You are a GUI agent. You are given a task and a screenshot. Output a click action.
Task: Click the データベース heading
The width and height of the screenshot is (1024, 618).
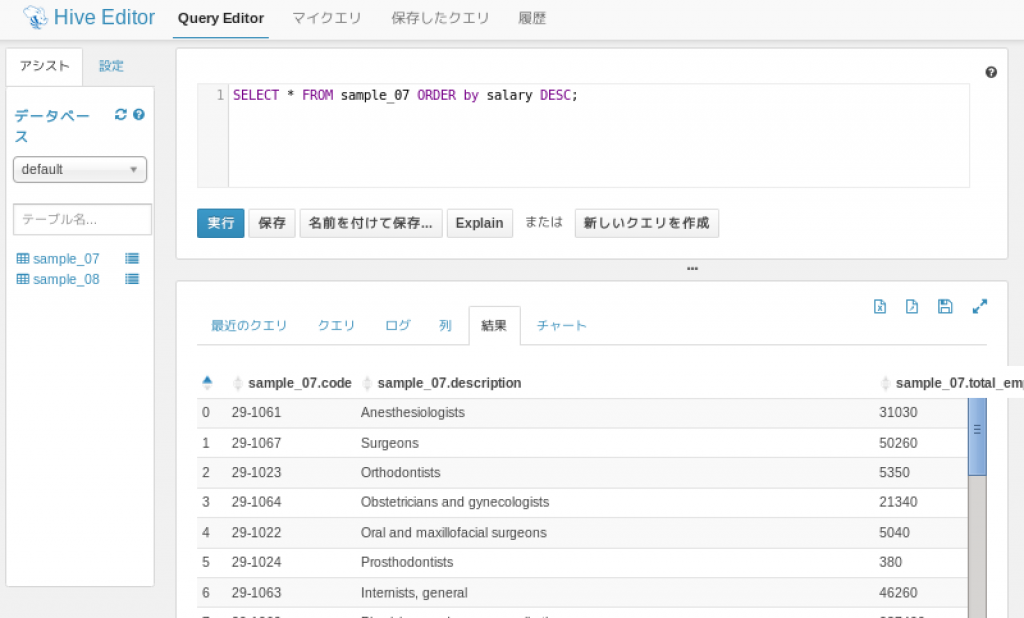point(52,126)
